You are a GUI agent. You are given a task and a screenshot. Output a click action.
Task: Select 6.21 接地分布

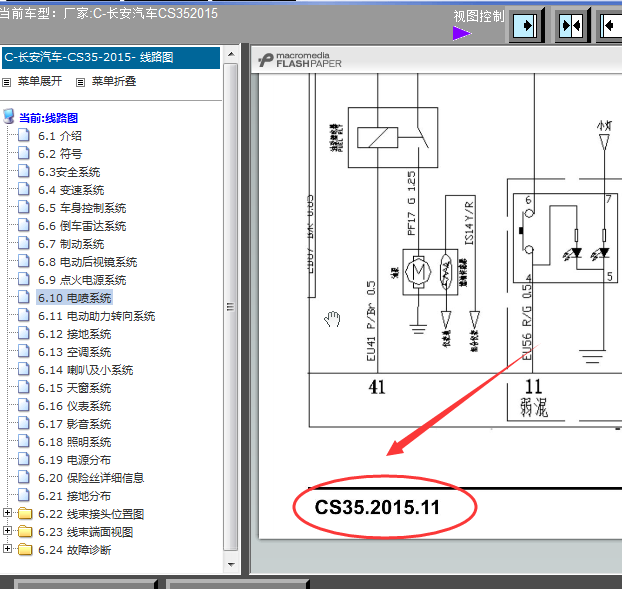pos(75,496)
